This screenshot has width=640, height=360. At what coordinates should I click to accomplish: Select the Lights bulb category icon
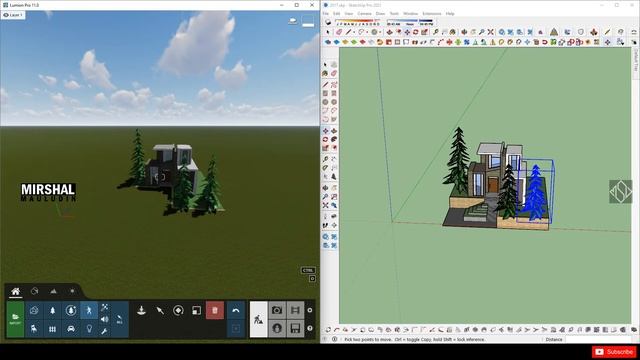click(89, 329)
